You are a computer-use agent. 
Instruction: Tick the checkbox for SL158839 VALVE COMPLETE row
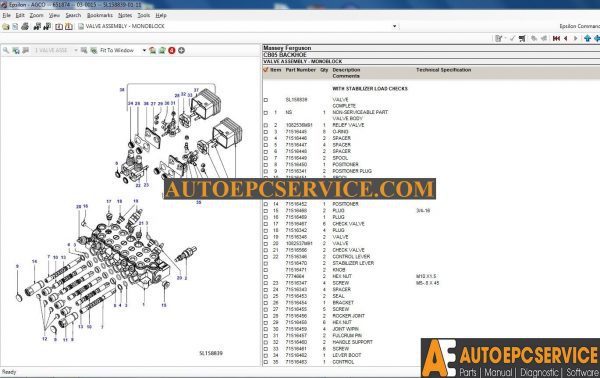point(266,100)
